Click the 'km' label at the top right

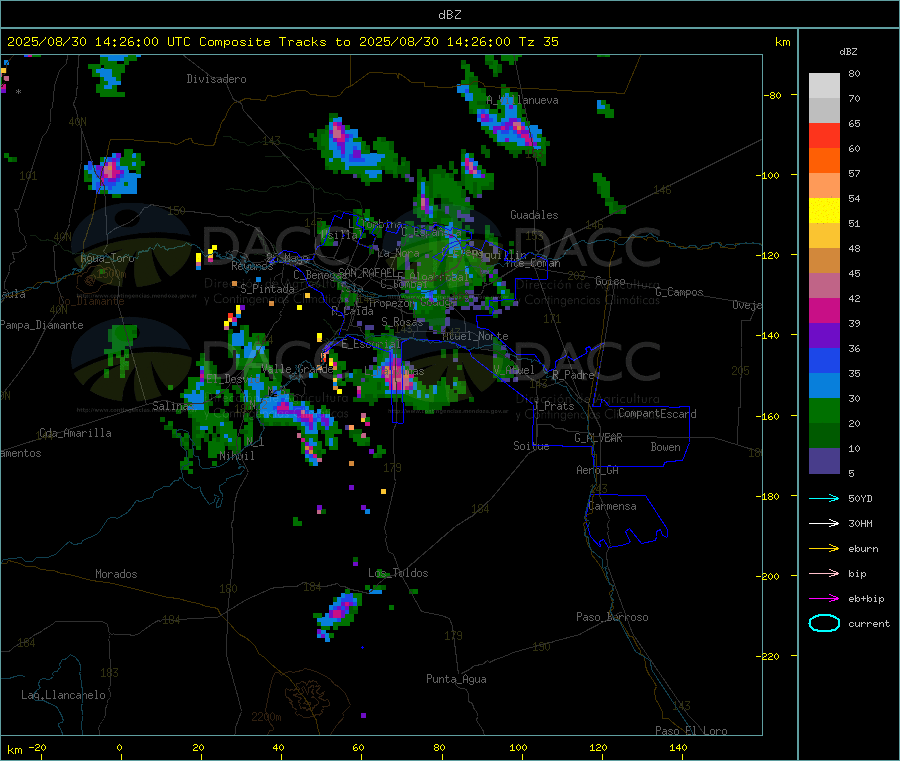click(x=782, y=42)
